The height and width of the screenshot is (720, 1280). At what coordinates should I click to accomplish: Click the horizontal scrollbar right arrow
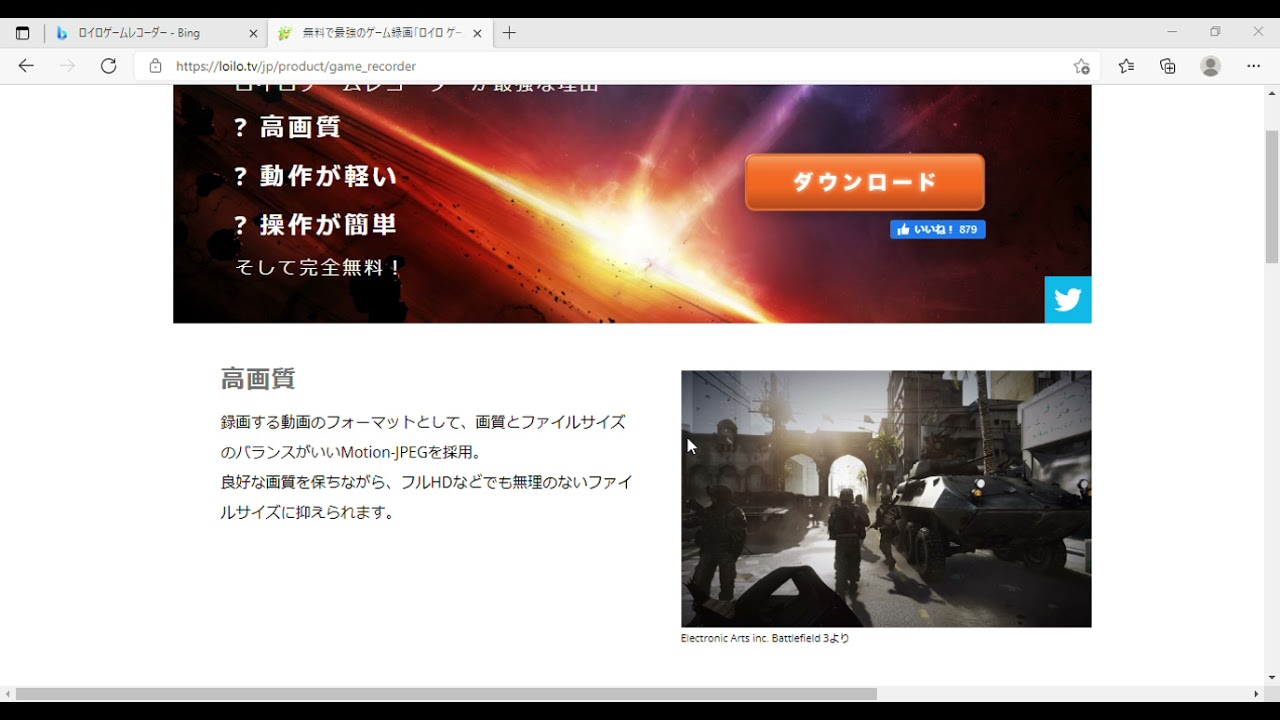1257,694
